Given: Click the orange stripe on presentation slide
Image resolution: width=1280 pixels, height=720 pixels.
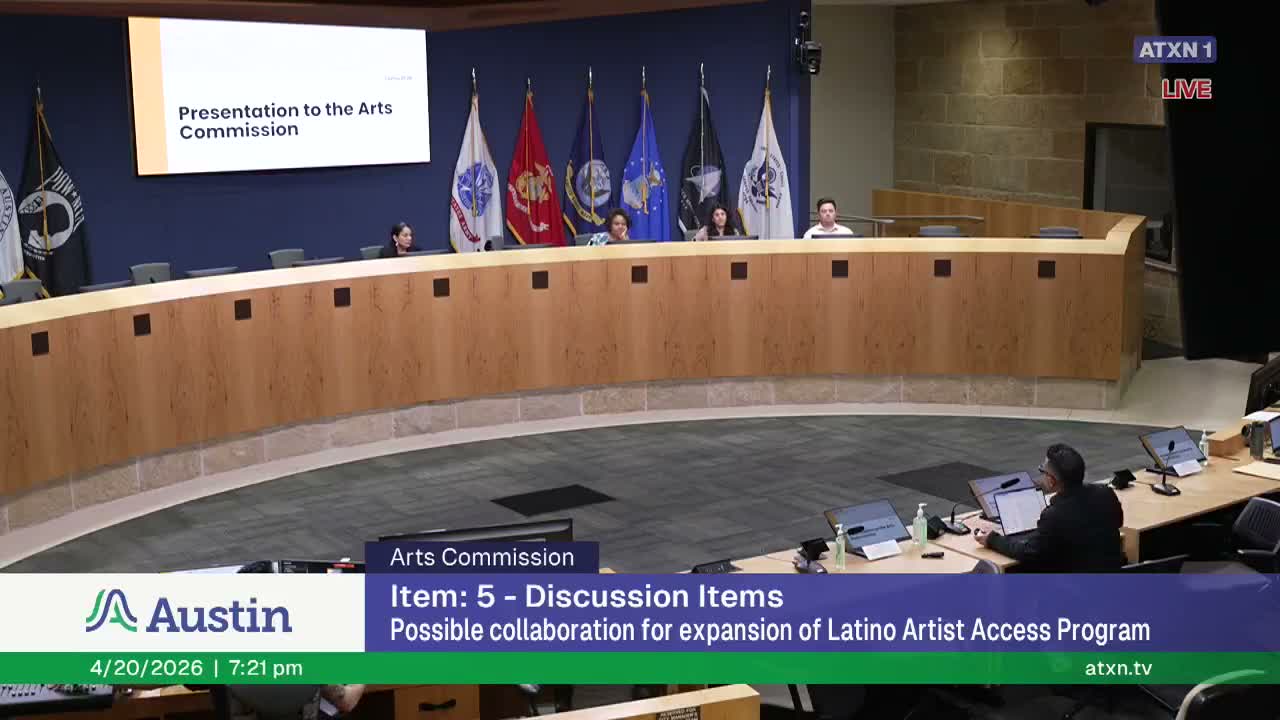Looking at the screenshot, I should pyautogui.click(x=149, y=96).
